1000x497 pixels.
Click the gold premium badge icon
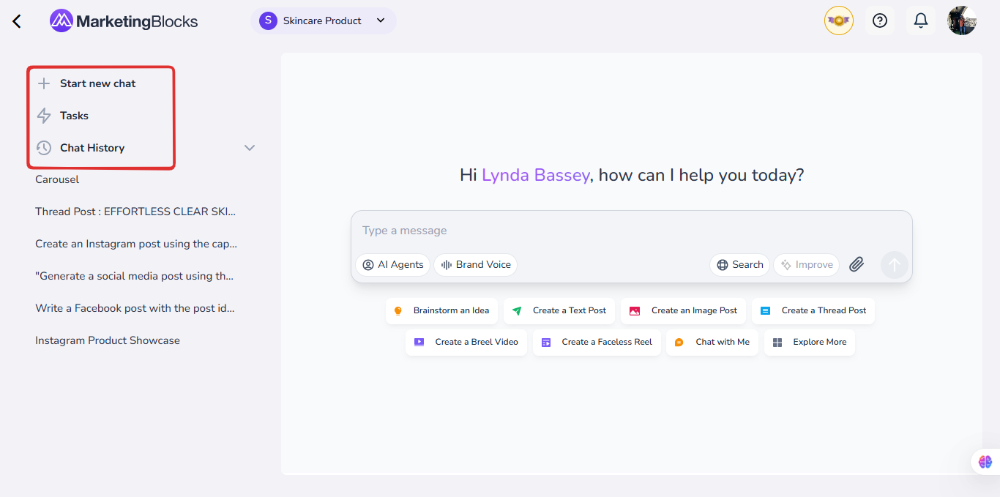coord(838,20)
